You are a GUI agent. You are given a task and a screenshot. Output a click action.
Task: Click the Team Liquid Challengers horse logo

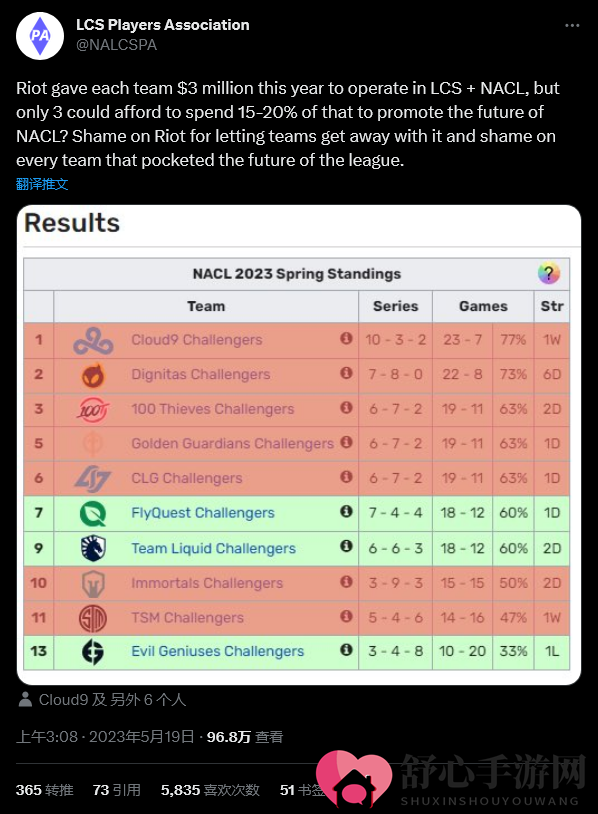(x=93, y=548)
